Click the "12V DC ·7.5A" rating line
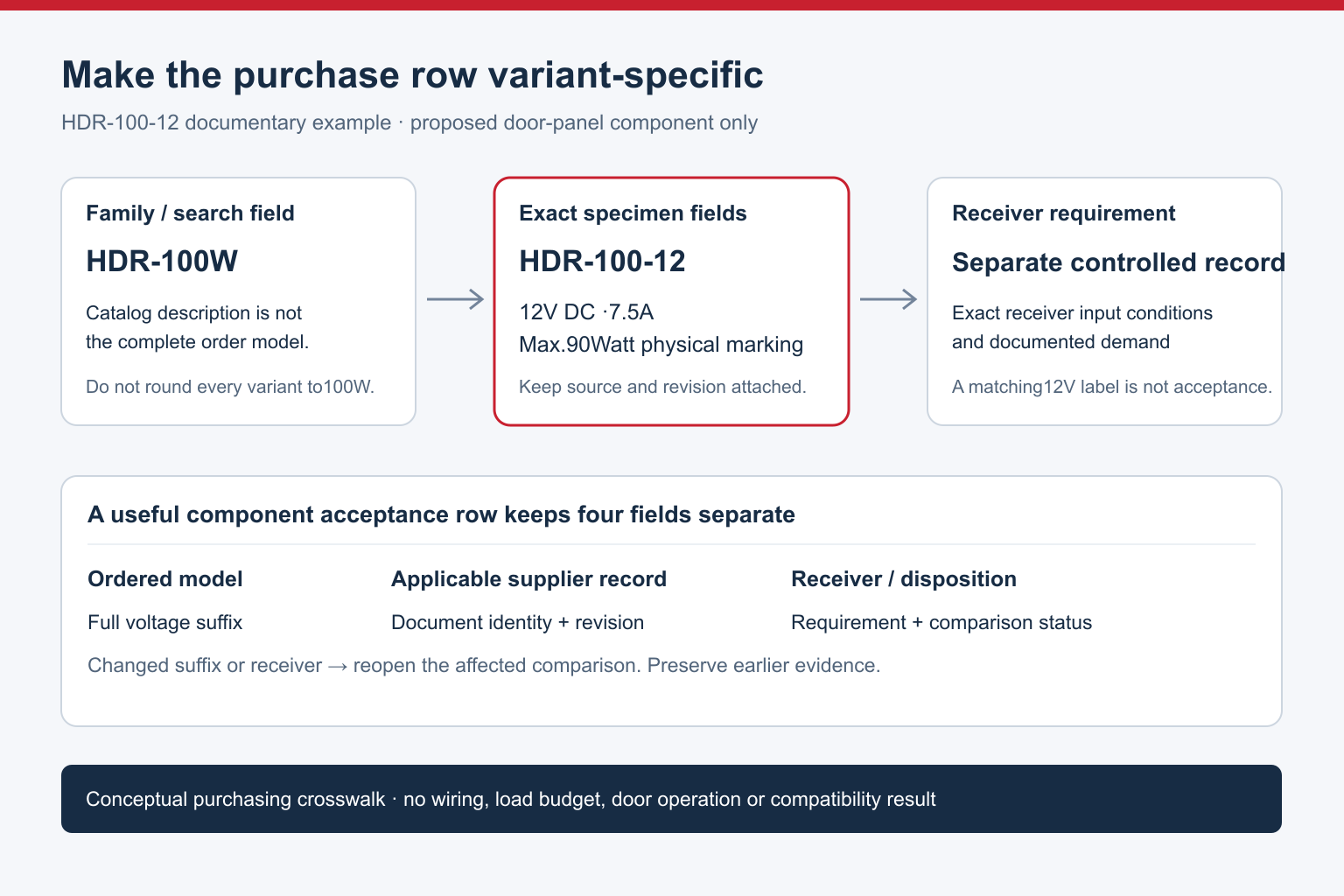Viewport: 1344px width, 896px height. tap(586, 312)
